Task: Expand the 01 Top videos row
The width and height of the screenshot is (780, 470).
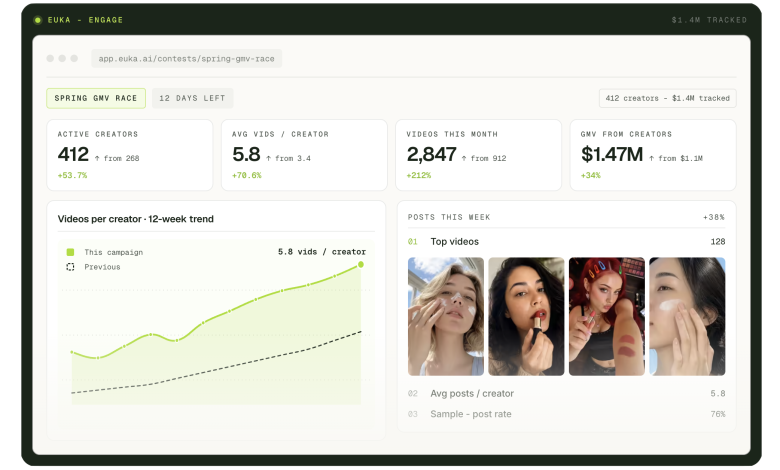Action: tap(567, 242)
